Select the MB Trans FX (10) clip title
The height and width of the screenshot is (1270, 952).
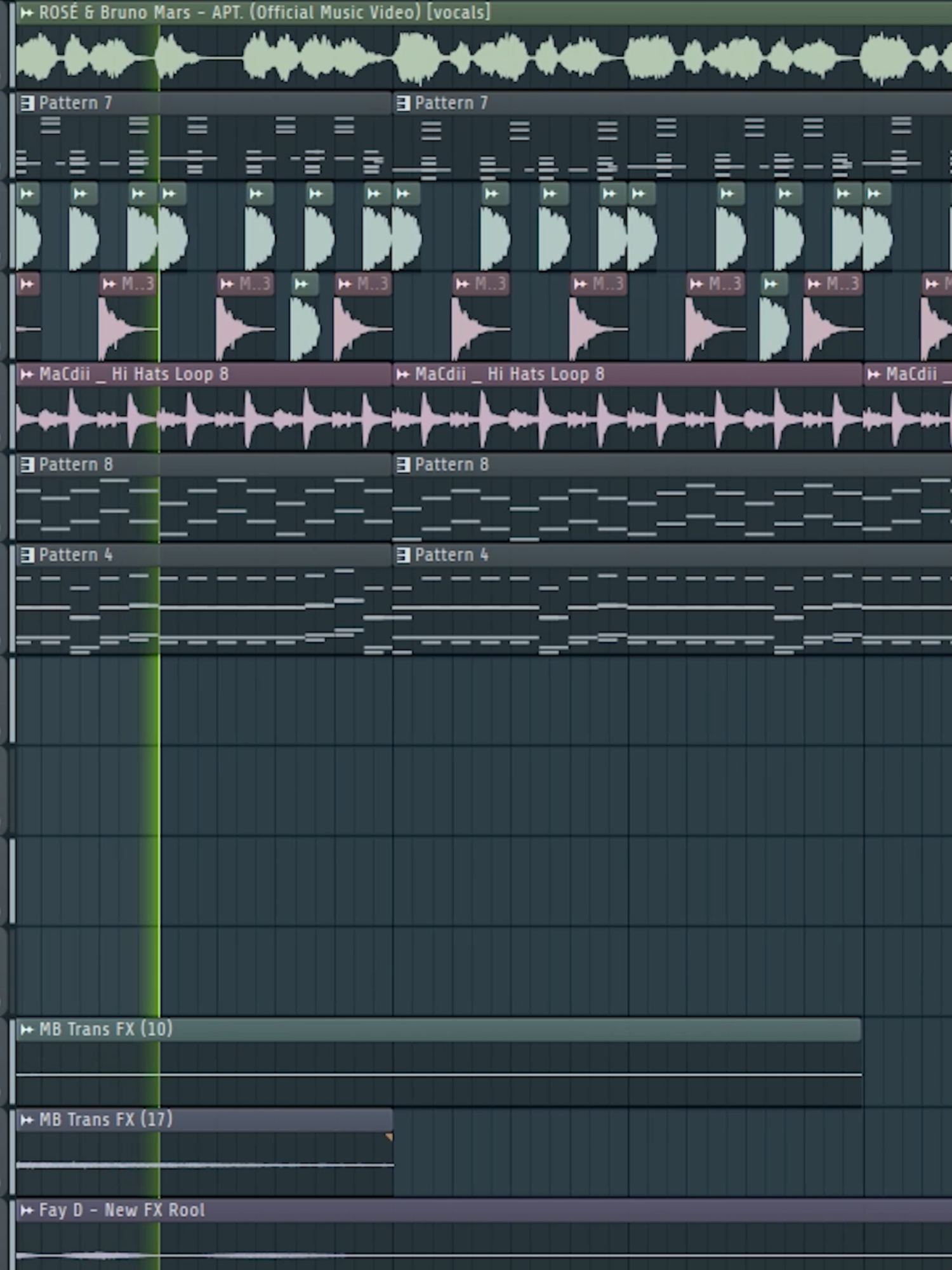pyautogui.click(x=105, y=1029)
